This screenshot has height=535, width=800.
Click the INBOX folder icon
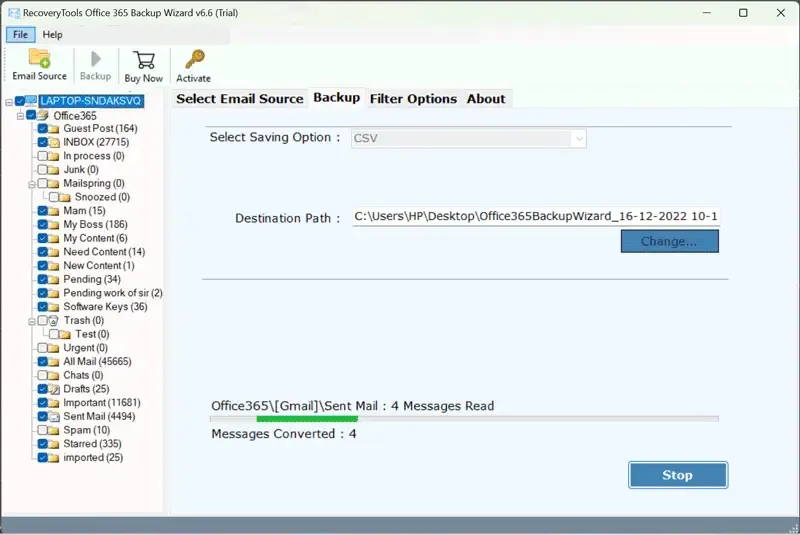[54, 142]
